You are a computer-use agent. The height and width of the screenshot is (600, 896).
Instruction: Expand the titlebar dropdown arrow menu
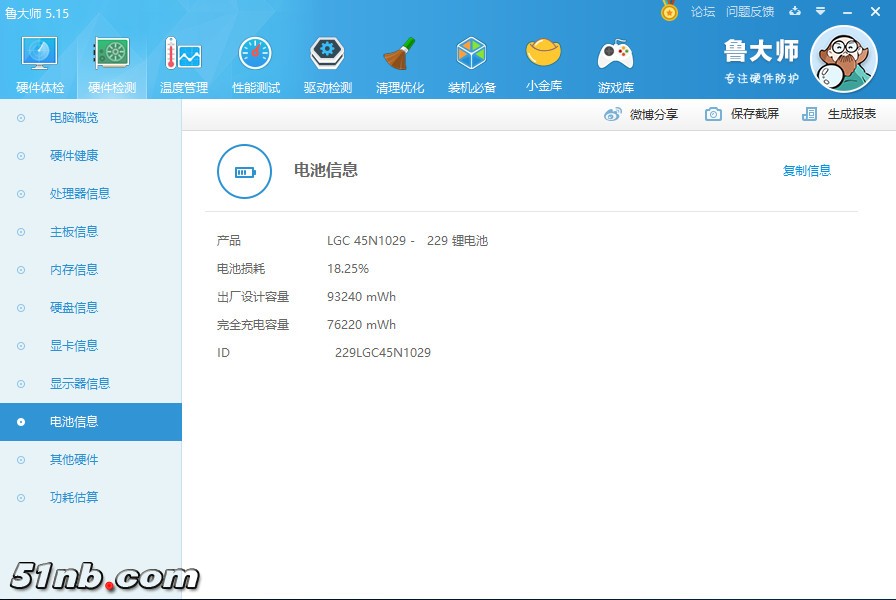(821, 11)
